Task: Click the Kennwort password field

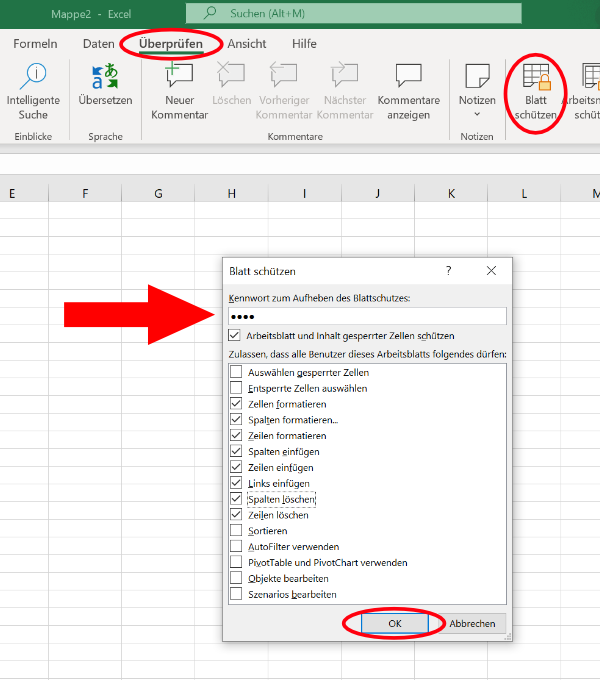Action: click(367, 316)
